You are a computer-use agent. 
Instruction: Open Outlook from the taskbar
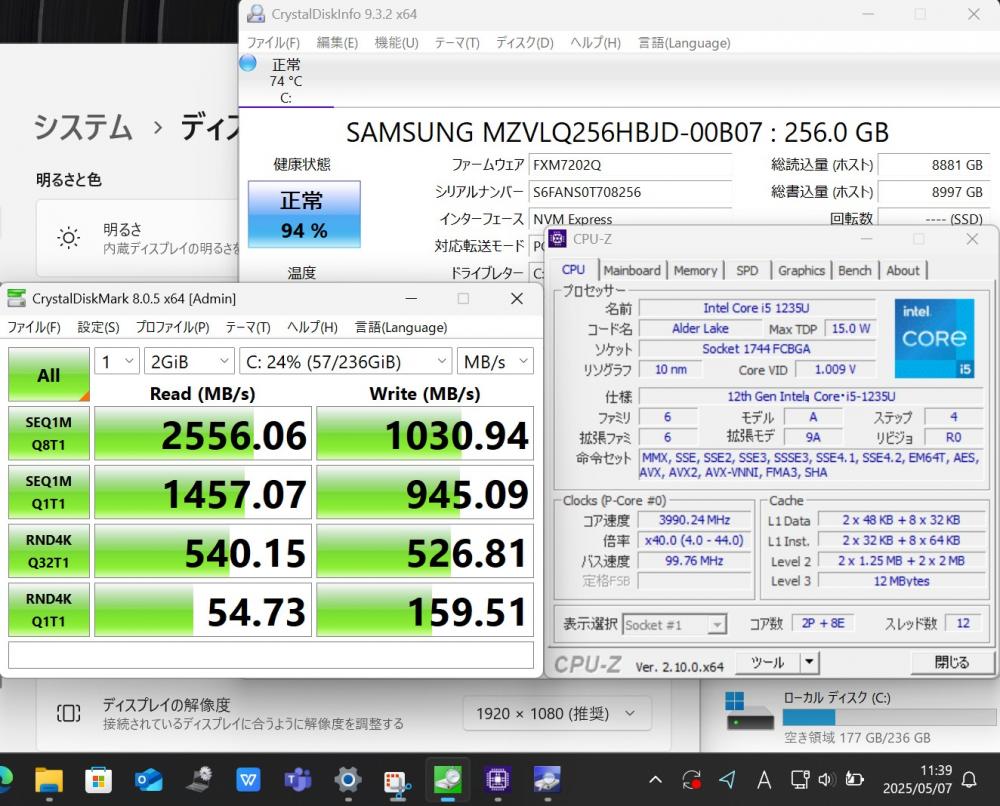148,779
